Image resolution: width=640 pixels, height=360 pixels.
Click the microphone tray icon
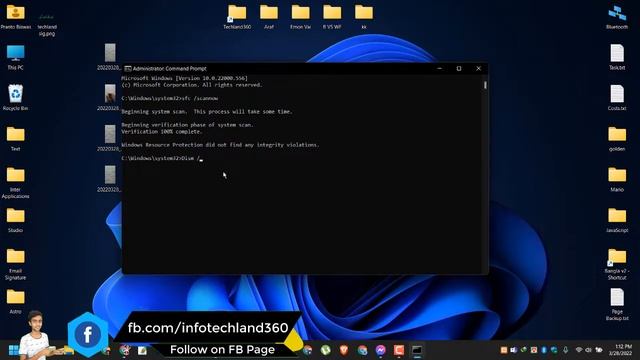565,350
